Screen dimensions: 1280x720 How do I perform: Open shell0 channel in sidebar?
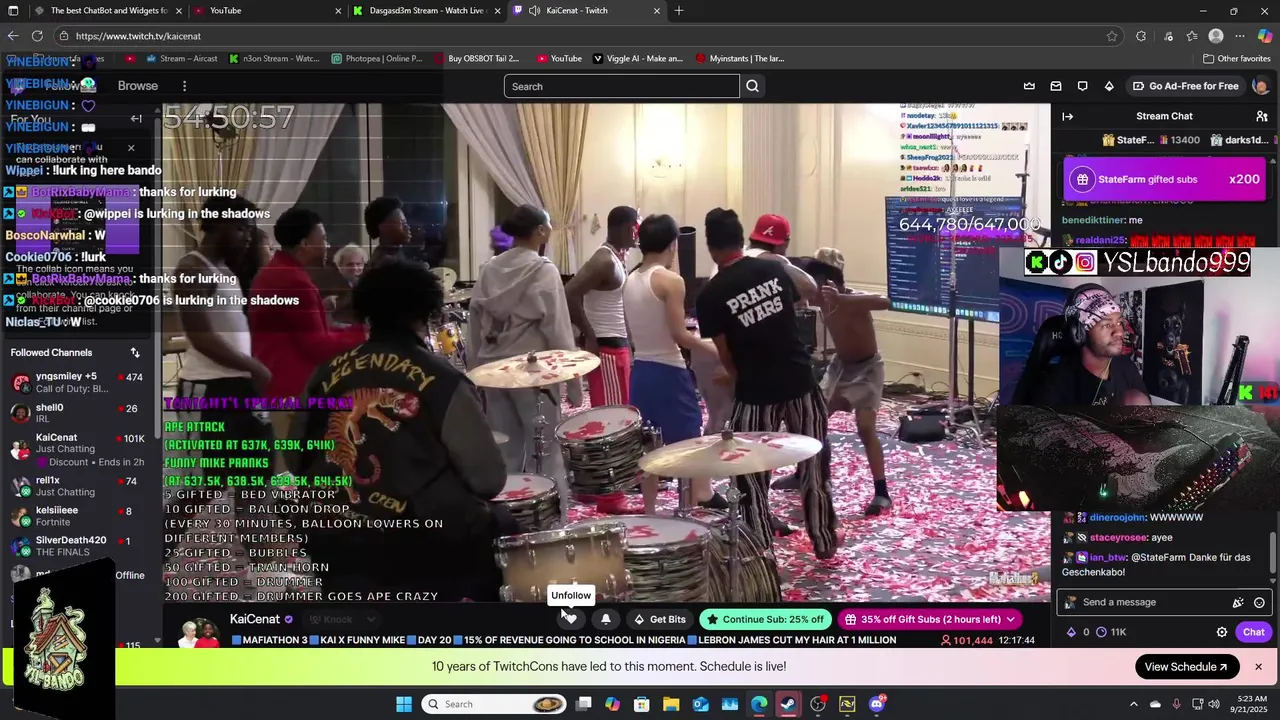[x=77, y=413]
